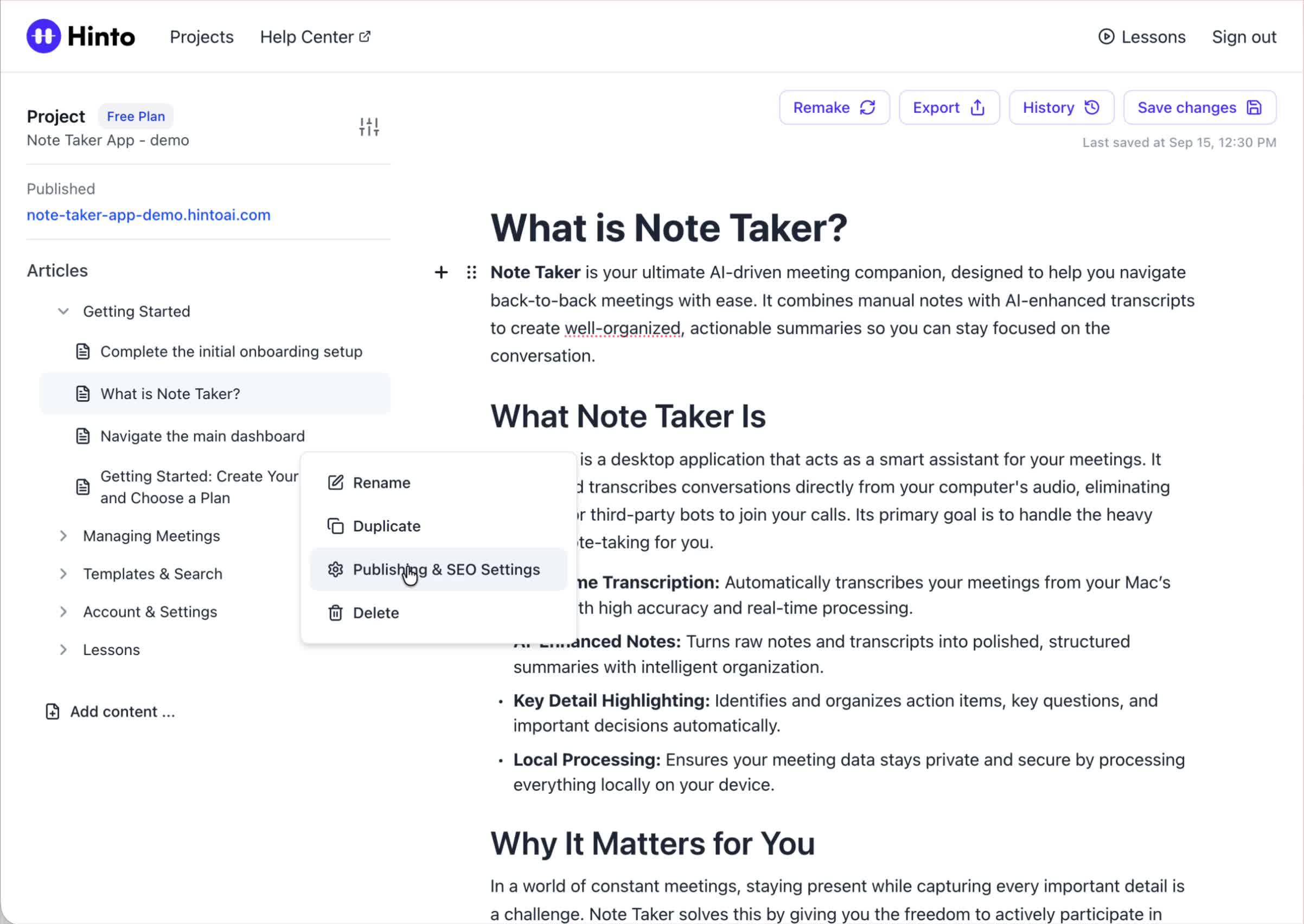Click the plus icon to add block
This screenshot has width=1304, height=924.
pyautogui.click(x=441, y=273)
